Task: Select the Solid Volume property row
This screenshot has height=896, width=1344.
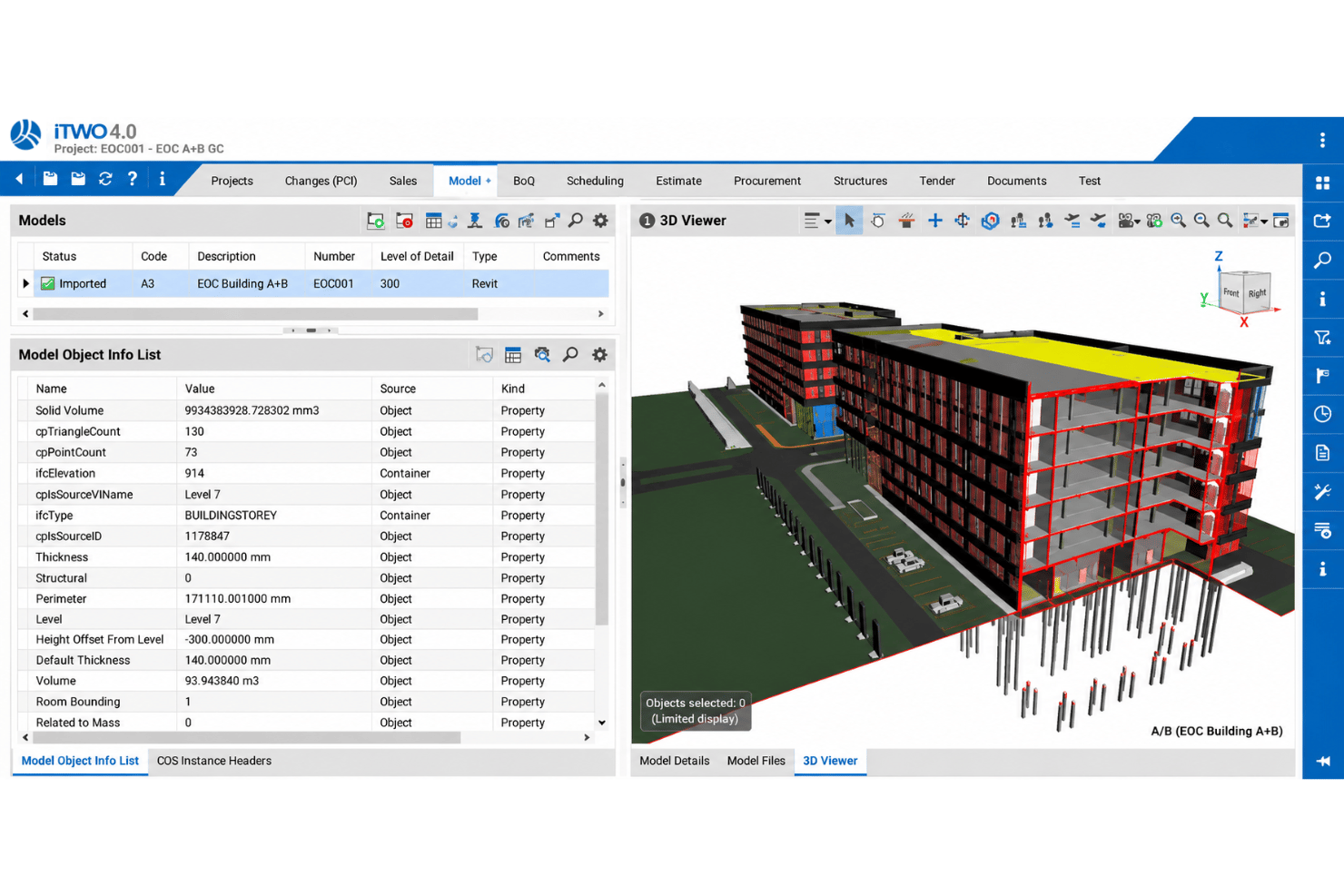Action: click(x=307, y=410)
